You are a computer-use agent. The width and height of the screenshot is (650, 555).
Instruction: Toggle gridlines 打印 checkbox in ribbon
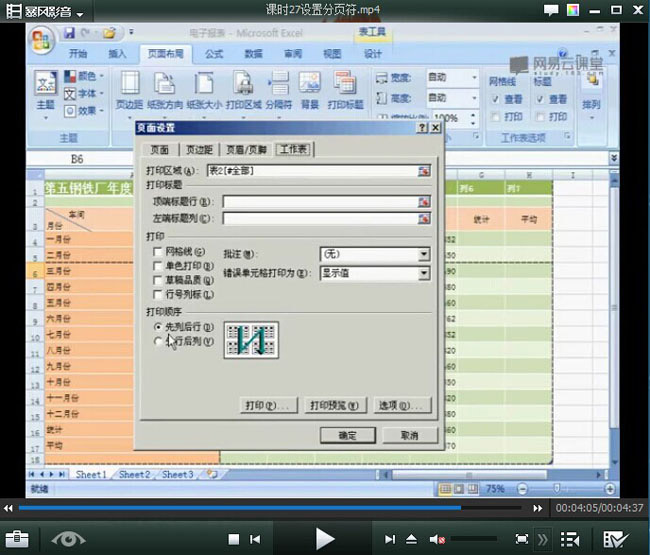(495, 116)
